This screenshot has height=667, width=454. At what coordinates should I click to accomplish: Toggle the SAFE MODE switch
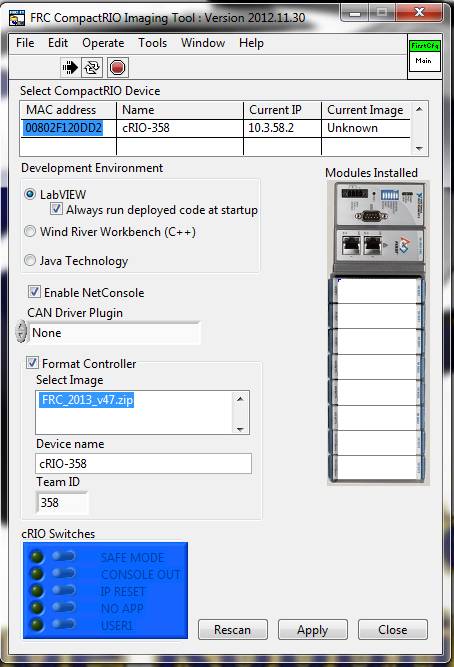point(64,556)
